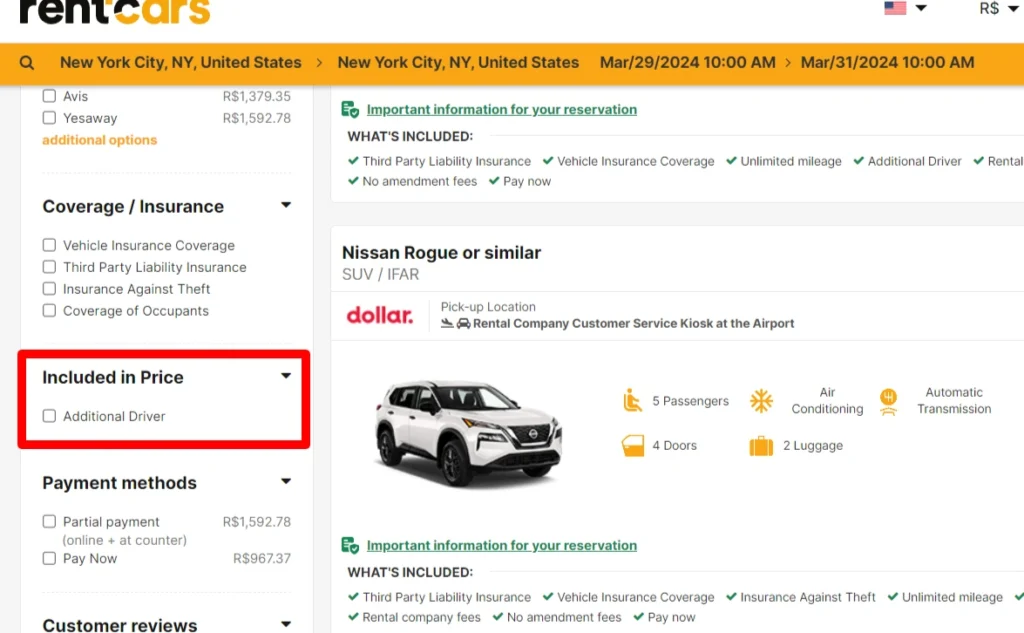Enable the Avis supplier checkbox
1024x633 pixels.
click(48, 96)
